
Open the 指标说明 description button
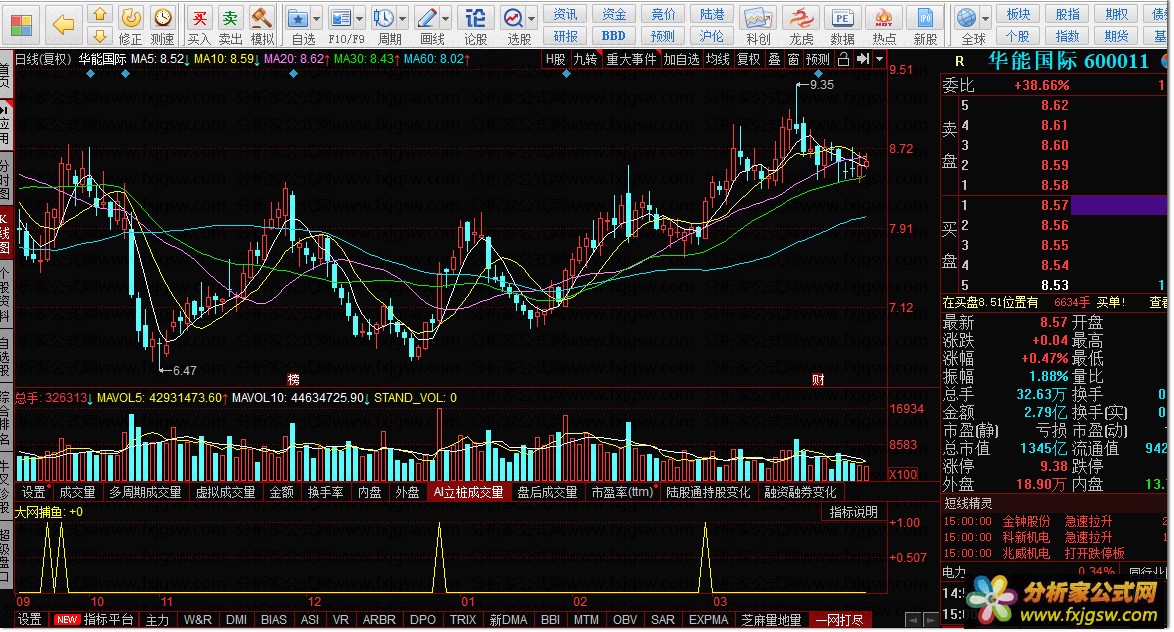(x=854, y=512)
